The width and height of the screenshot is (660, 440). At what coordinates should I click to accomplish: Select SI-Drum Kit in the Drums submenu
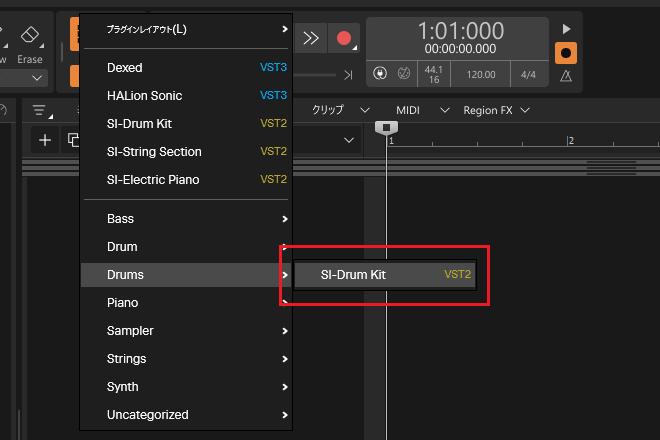point(385,275)
